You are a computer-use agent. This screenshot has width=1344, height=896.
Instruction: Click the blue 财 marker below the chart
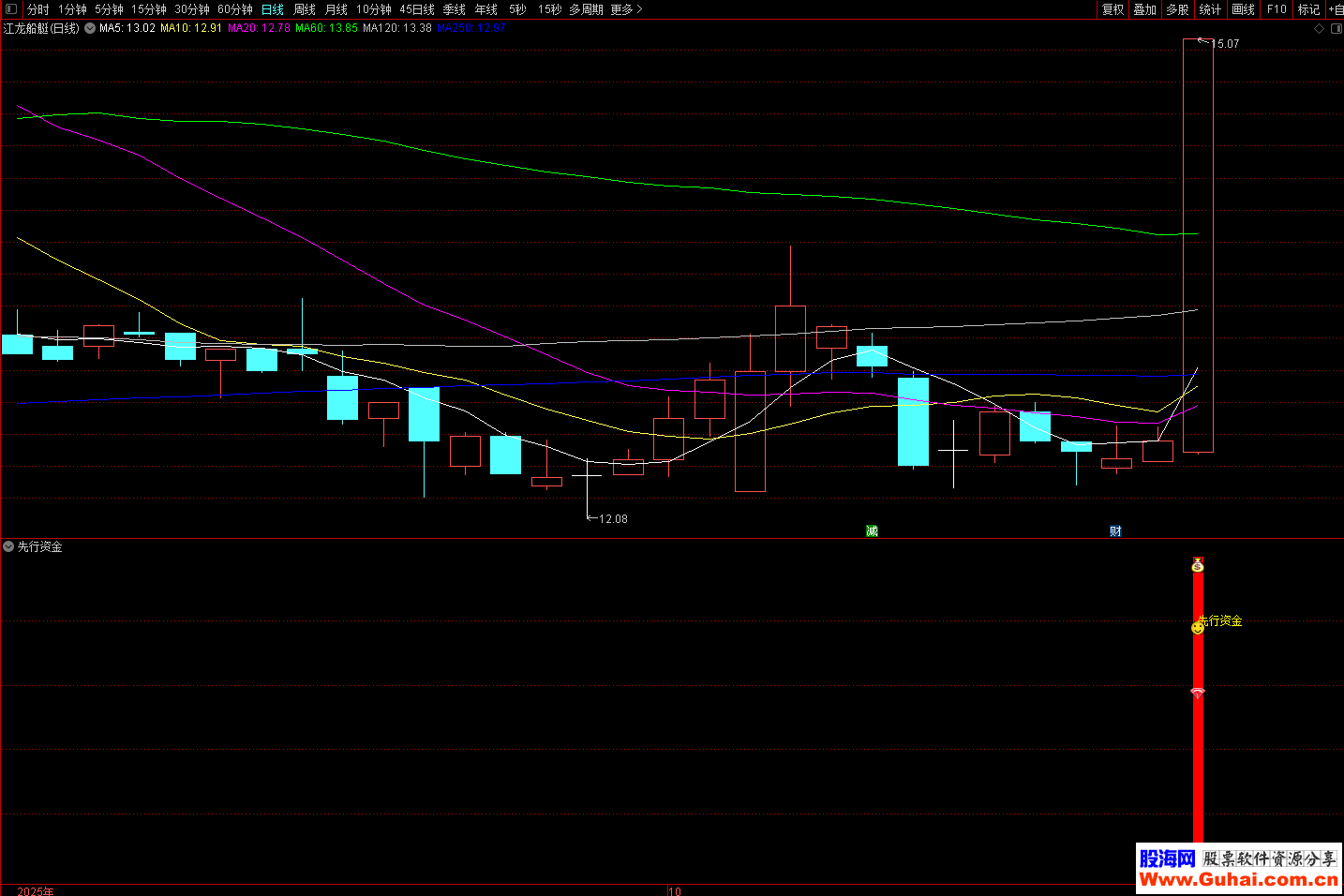pos(1115,531)
